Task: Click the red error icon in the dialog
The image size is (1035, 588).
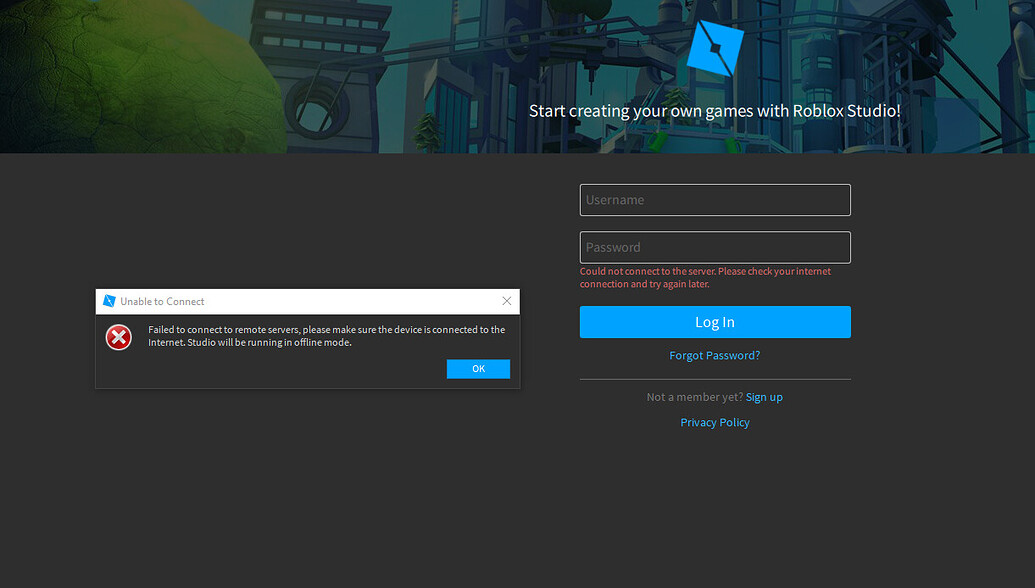Action: tap(119, 337)
